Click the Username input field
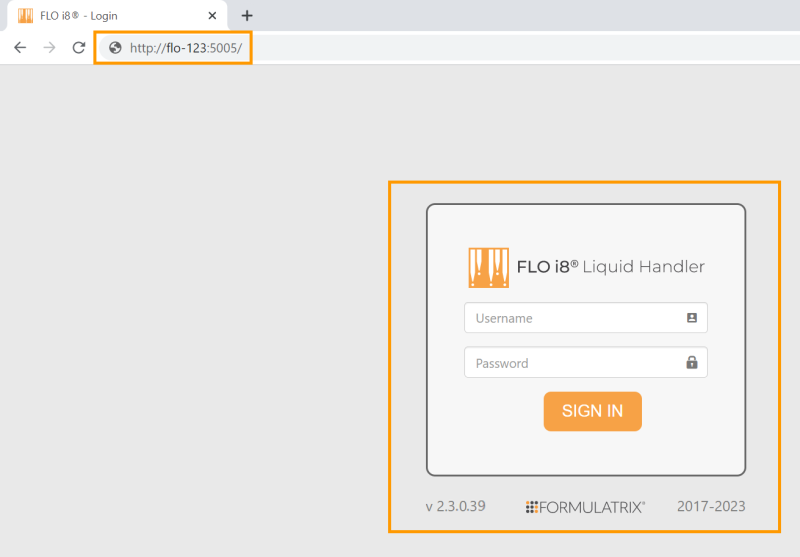Viewport: 800px width, 557px height. click(x=586, y=318)
